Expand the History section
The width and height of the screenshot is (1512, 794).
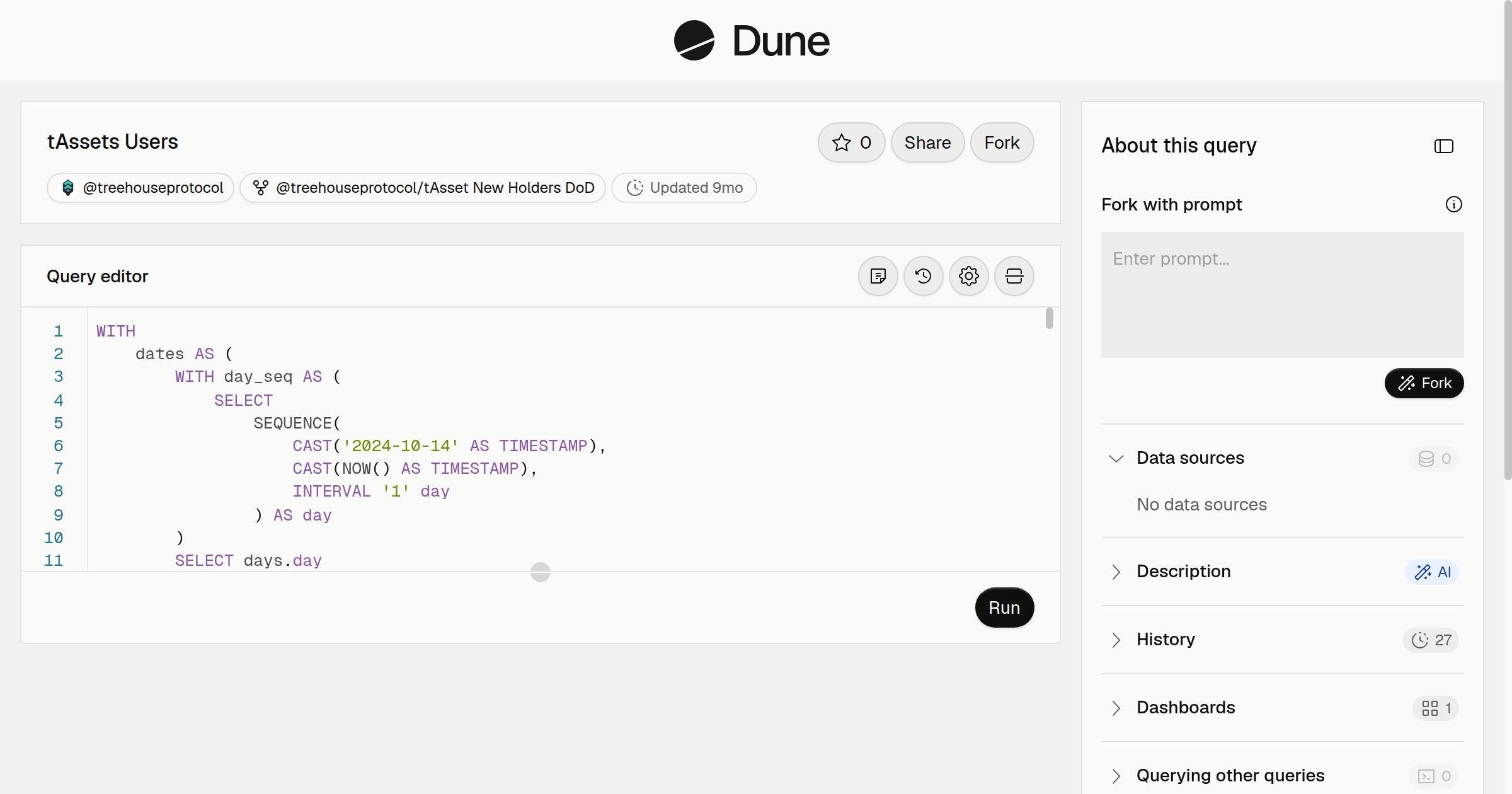1116,640
